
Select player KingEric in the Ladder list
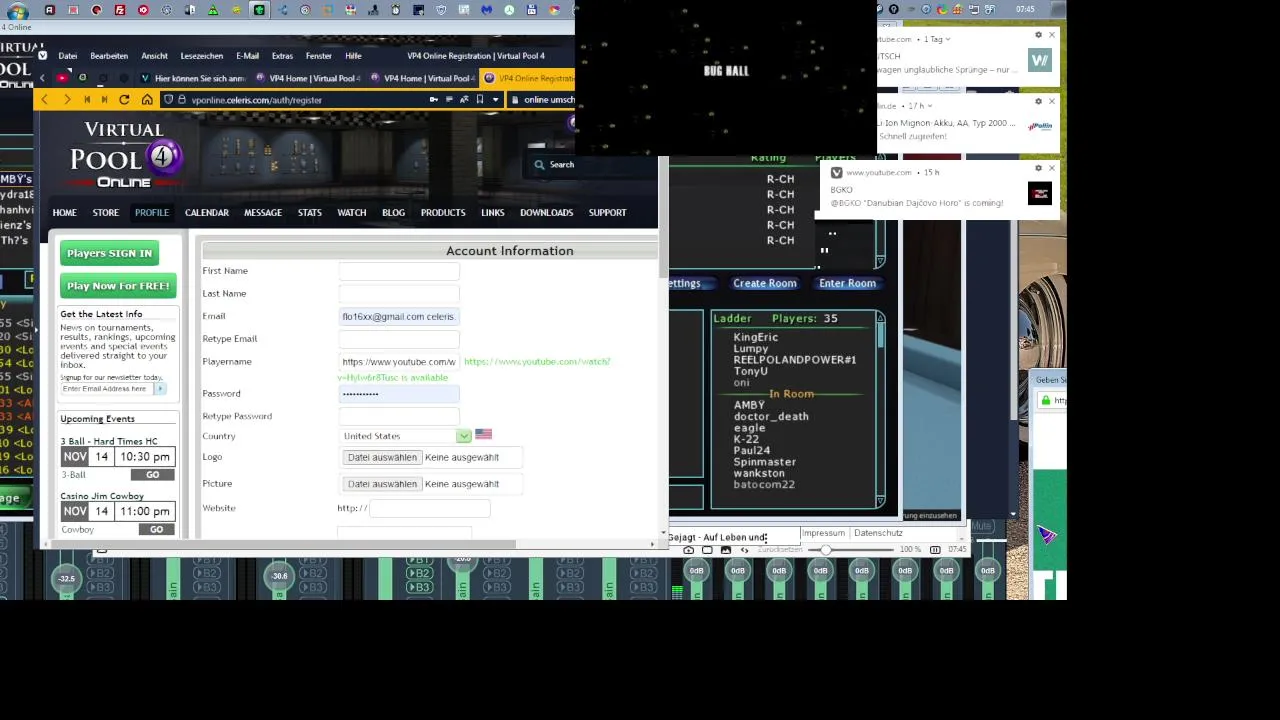755,338
